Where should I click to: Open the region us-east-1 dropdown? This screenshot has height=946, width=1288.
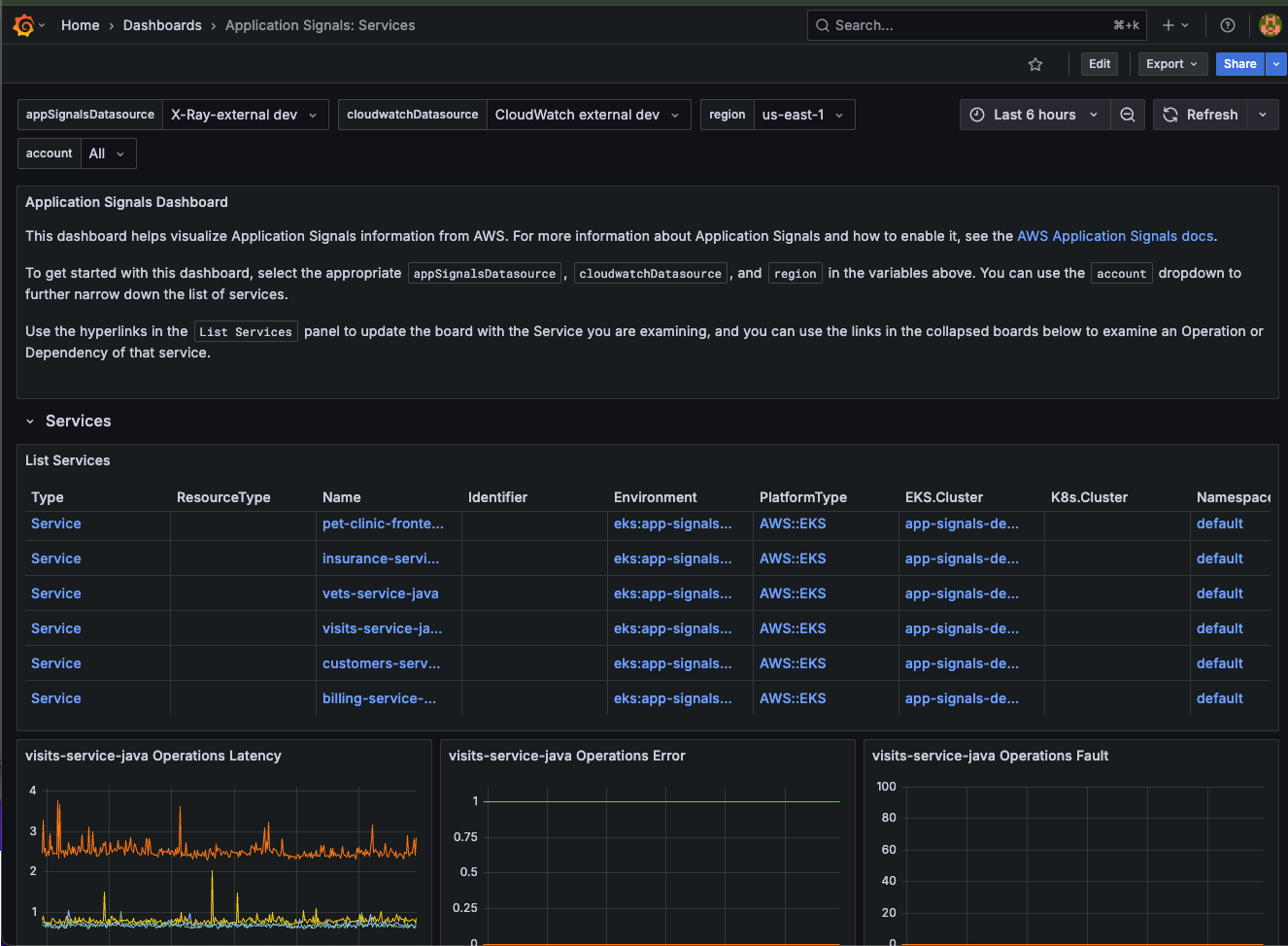point(803,115)
